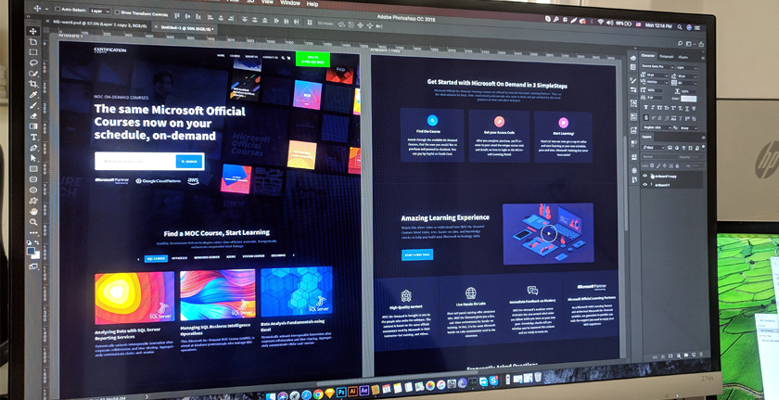Screen dimensions: 779x400
Task: Enable the Auto-Select checkbox
Action: (x=58, y=9)
